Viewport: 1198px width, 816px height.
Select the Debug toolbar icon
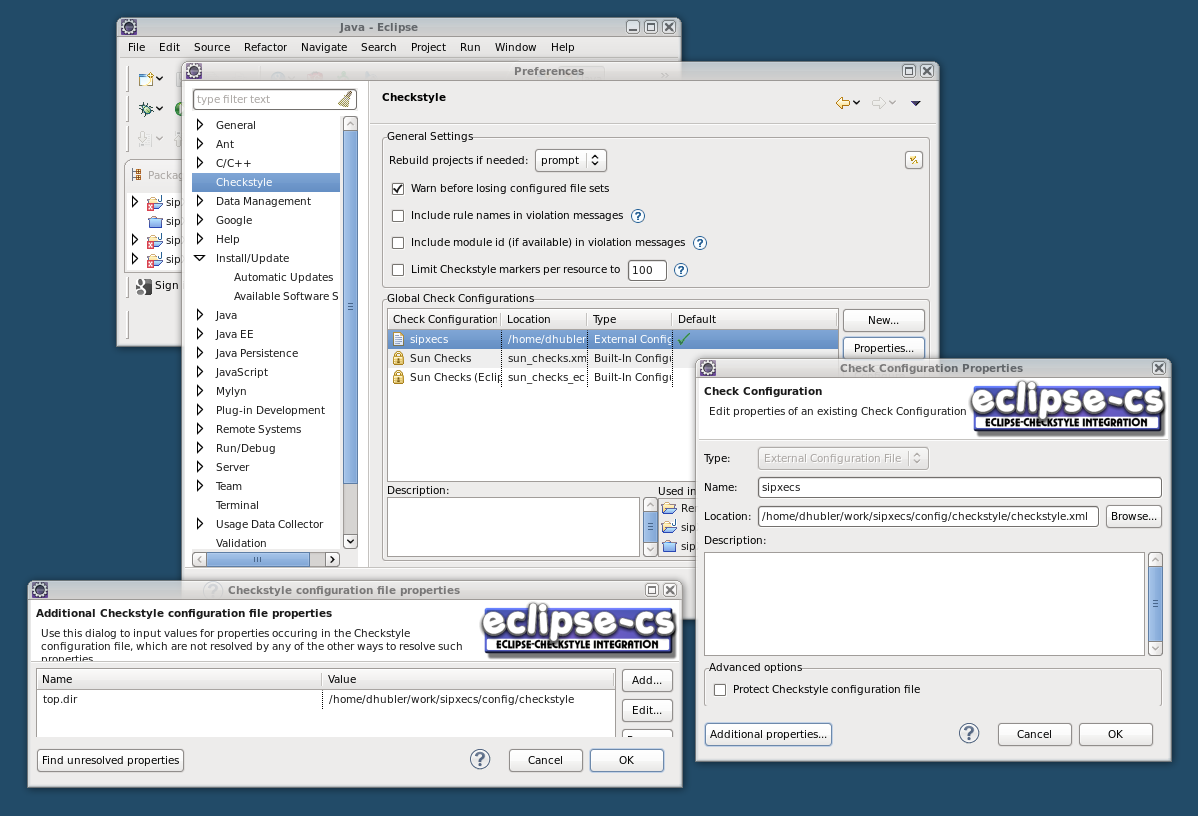click(146, 109)
